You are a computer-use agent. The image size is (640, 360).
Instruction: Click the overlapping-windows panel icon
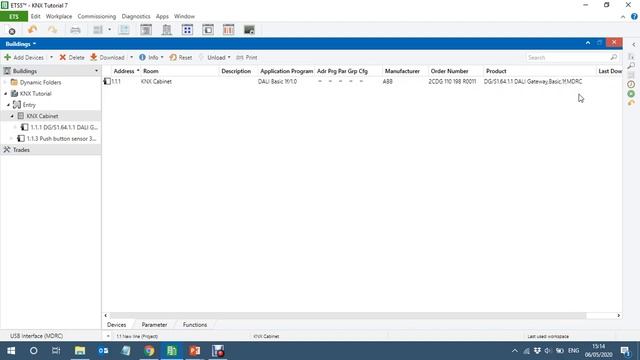(x=208, y=30)
